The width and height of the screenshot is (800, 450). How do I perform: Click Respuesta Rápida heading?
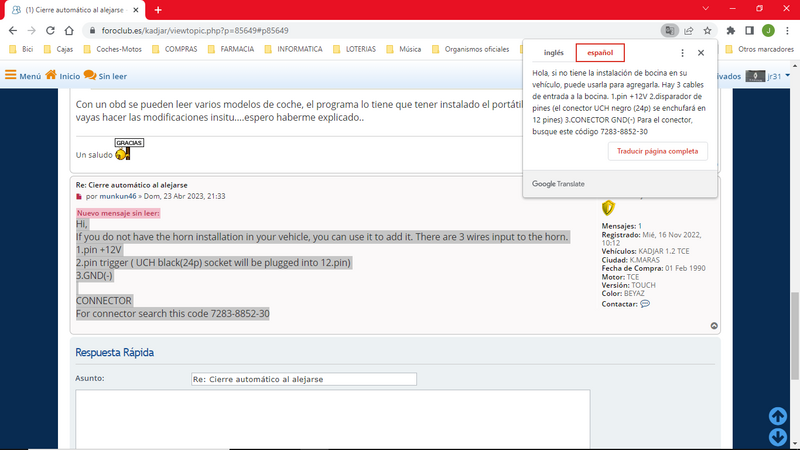coord(114,353)
